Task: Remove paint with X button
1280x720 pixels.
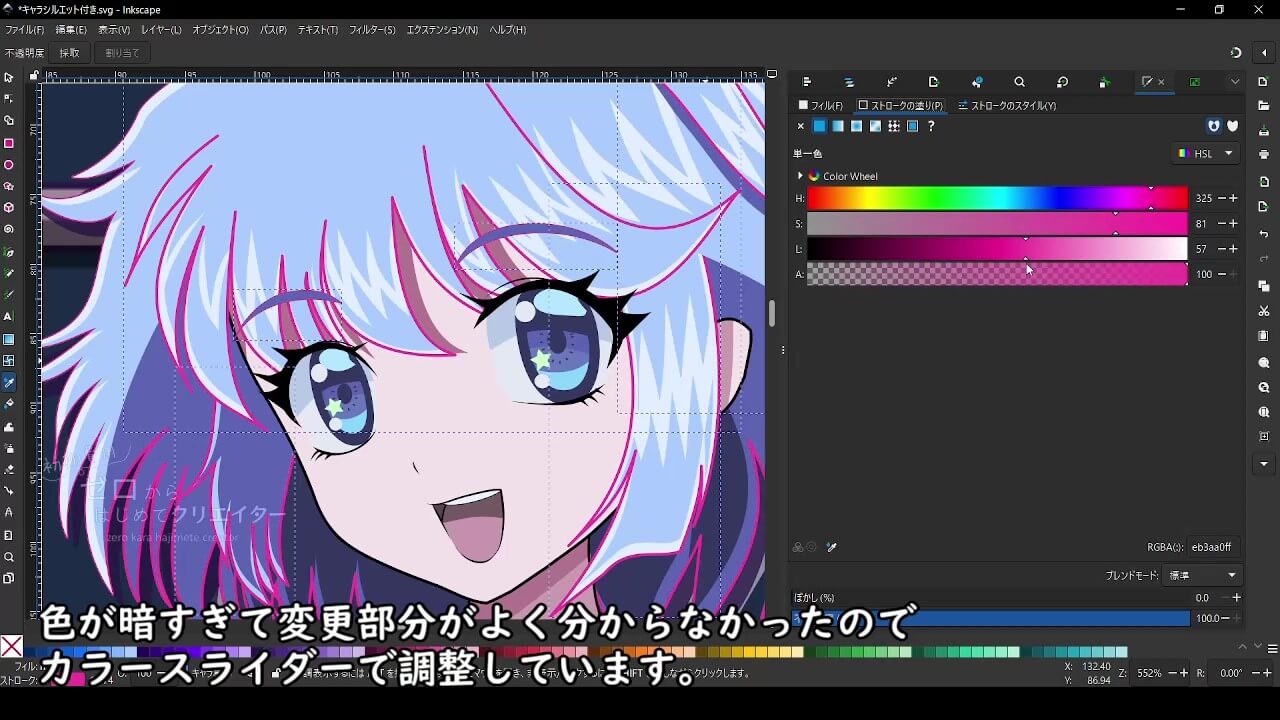Action: (800, 126)
